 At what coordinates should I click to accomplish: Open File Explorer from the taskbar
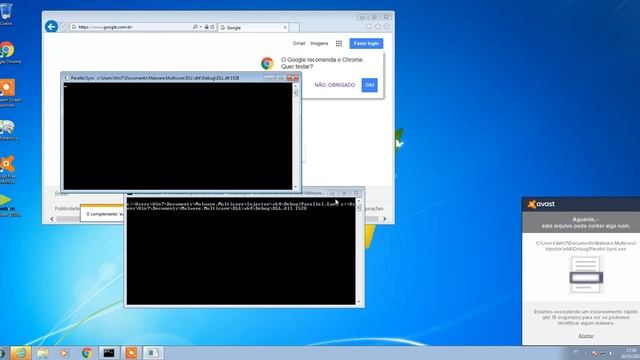click(x=42, y=353)
